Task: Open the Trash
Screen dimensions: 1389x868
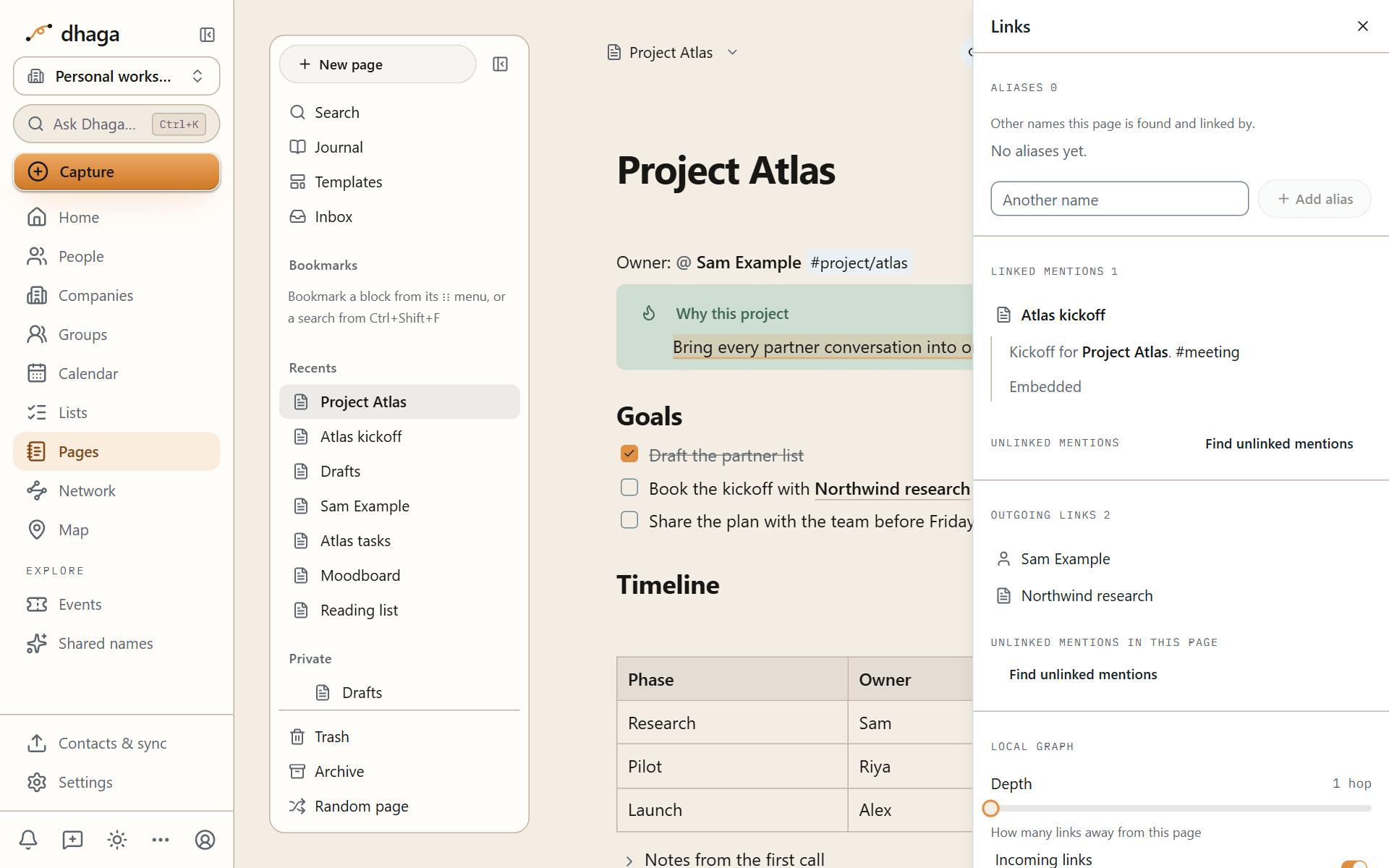Action: click(x=399, y=736)
